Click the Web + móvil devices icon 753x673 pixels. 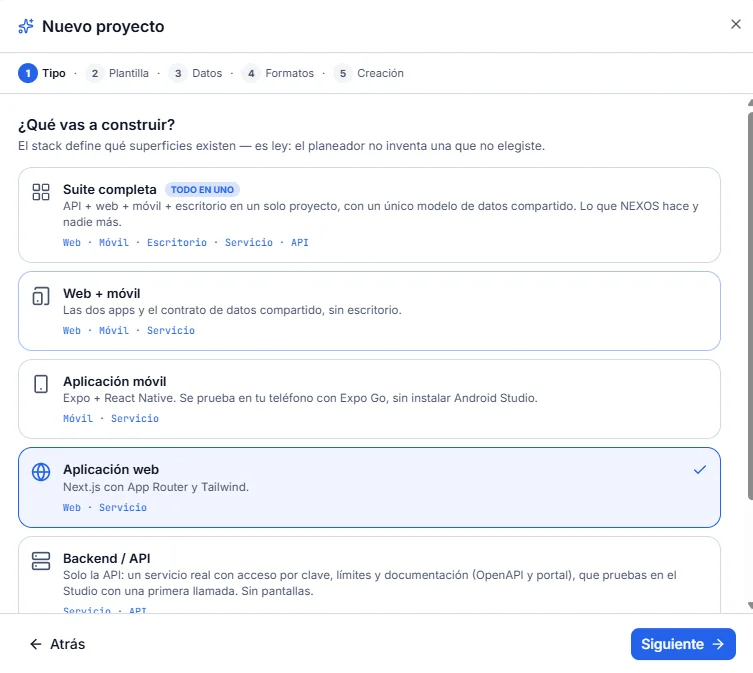[x=41, y=296]
